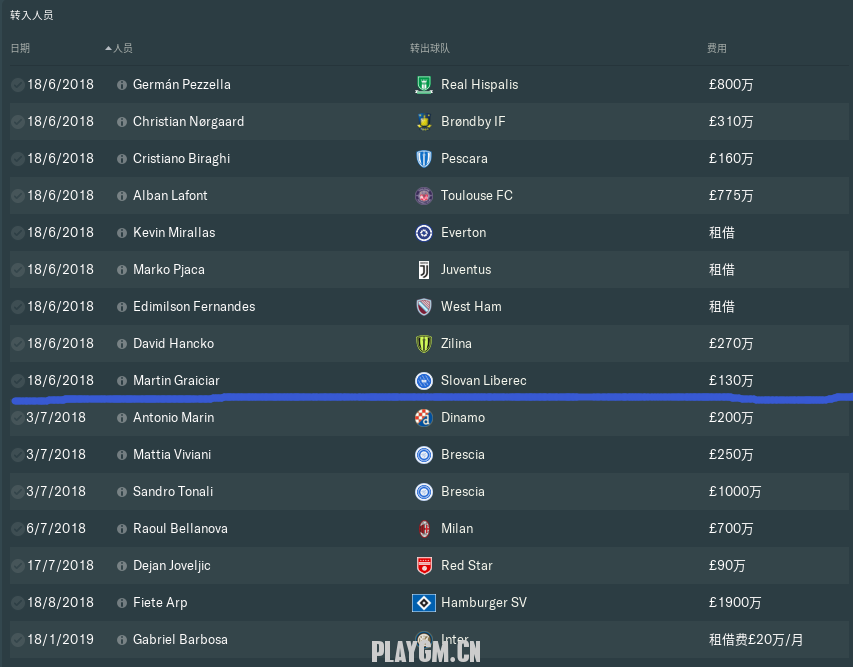
Task: Toggle the checkmark for Alban Lafont row
Action: pyautogui.click(x=17, y=196)
